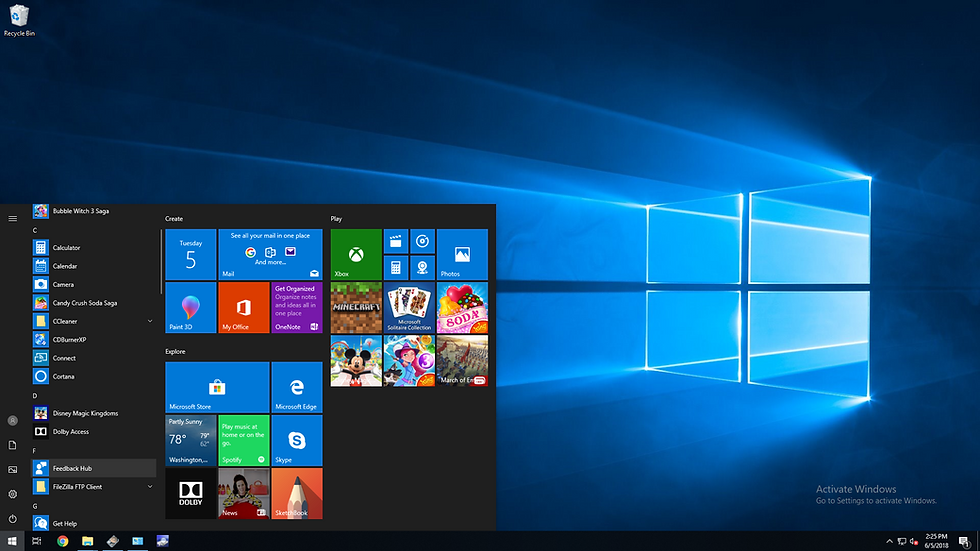Open Bubble Witch 3 Saga from list
980x551 pixels.
coord(94,211)
